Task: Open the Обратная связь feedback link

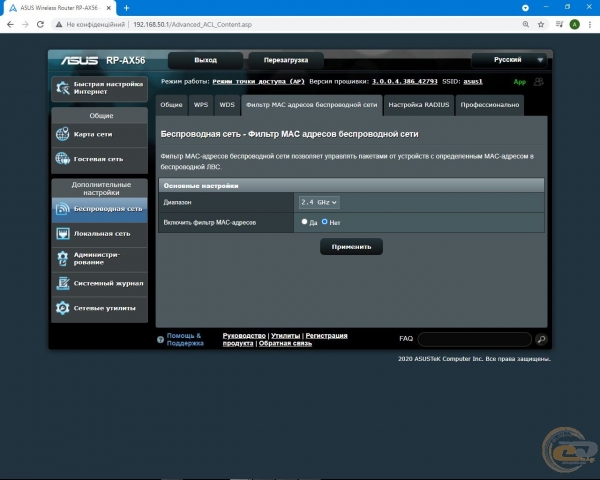Action: [285, 343]
